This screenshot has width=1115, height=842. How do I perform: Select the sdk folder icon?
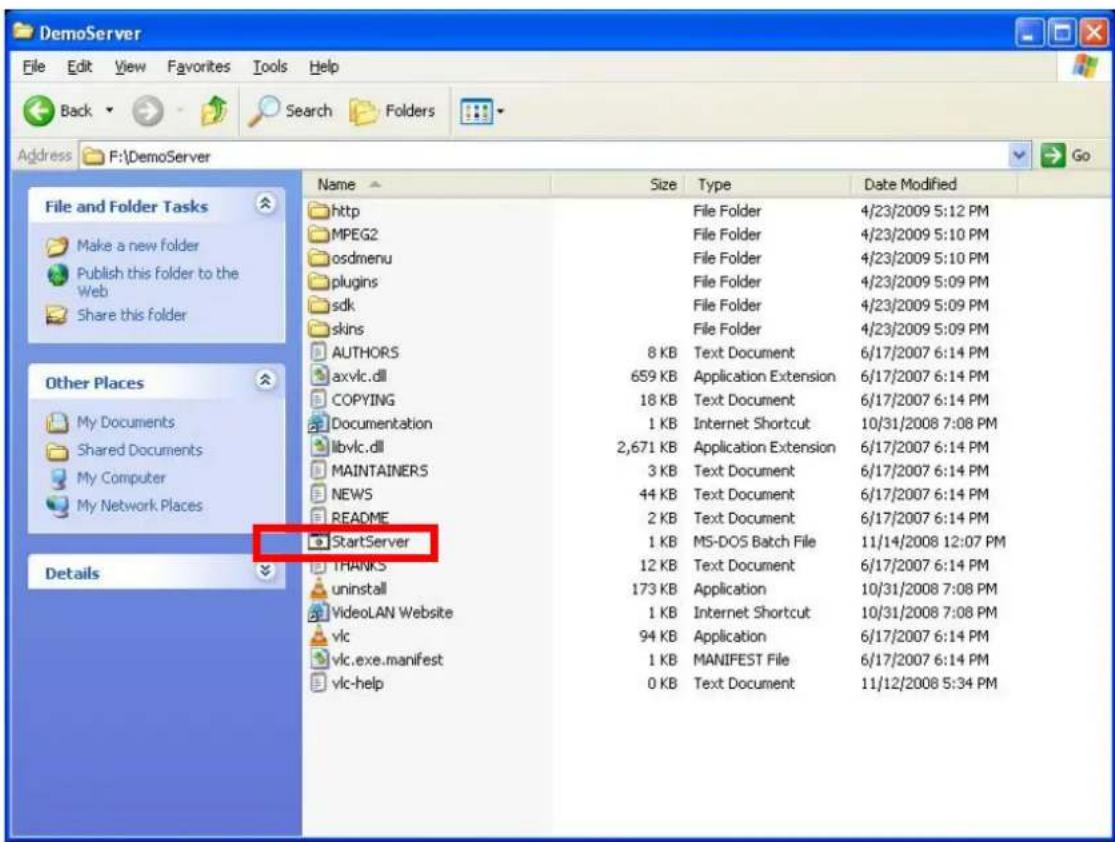(x=319, y=306)
